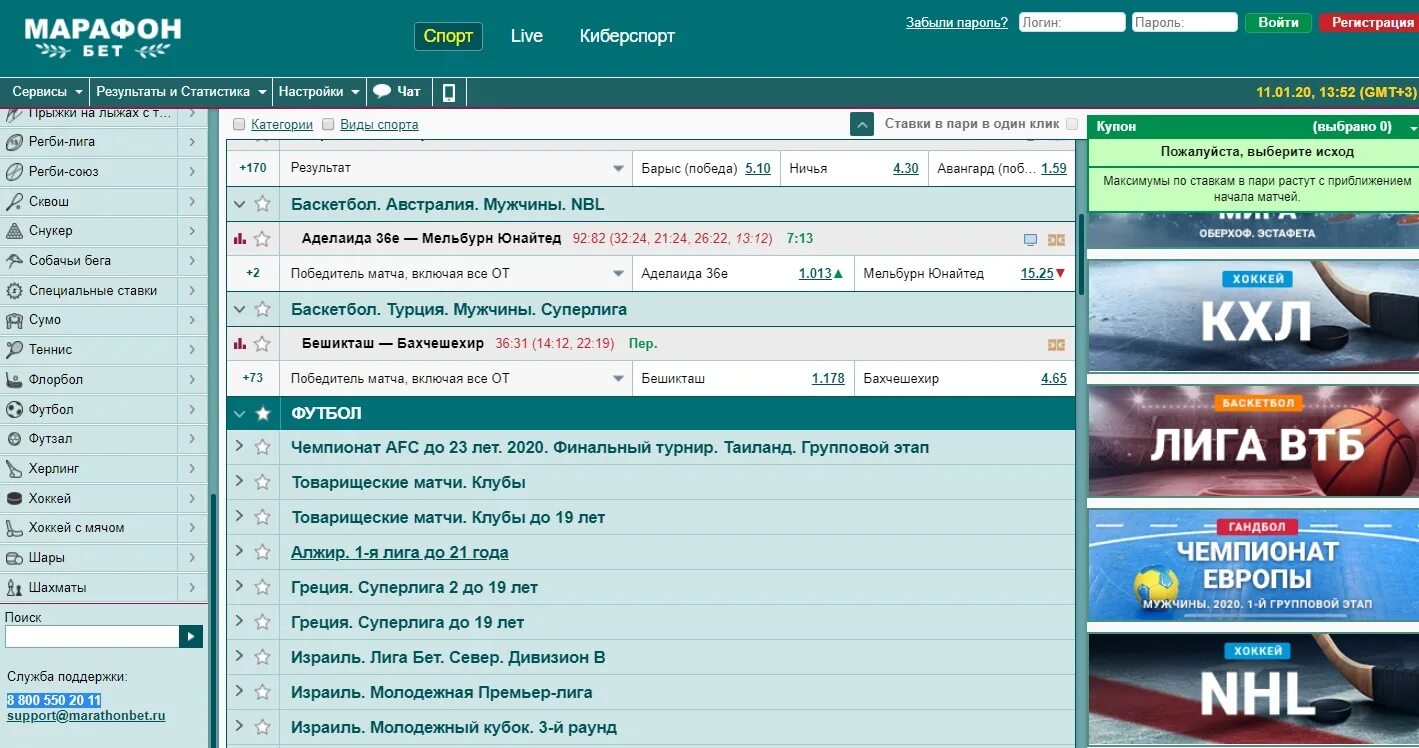Favorite Товарищеские матчи. Клубы star
1419x748 pixels.
tap(262, 482)
